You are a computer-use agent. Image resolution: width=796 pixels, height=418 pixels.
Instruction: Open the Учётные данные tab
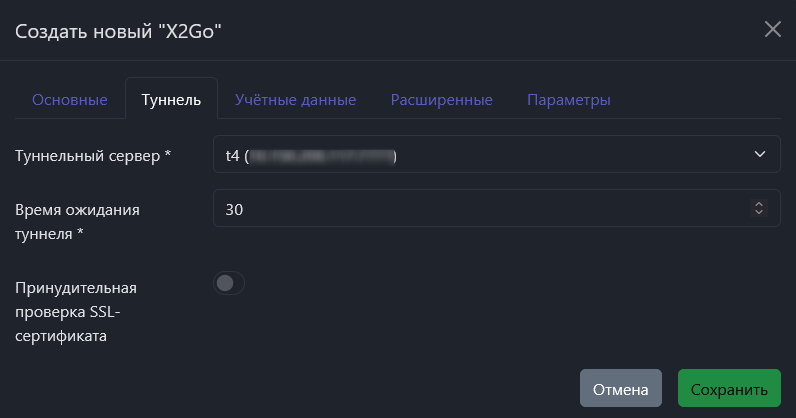click(296, 100)
